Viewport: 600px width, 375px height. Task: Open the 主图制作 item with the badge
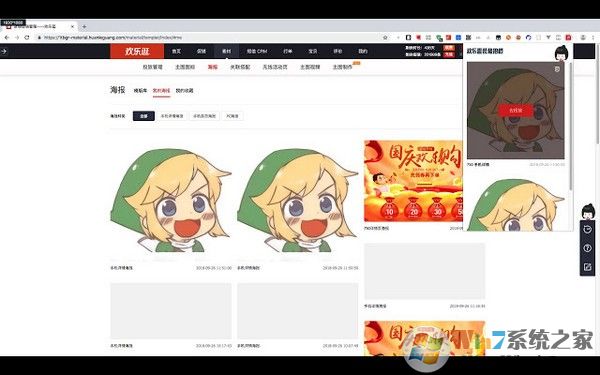342,67
